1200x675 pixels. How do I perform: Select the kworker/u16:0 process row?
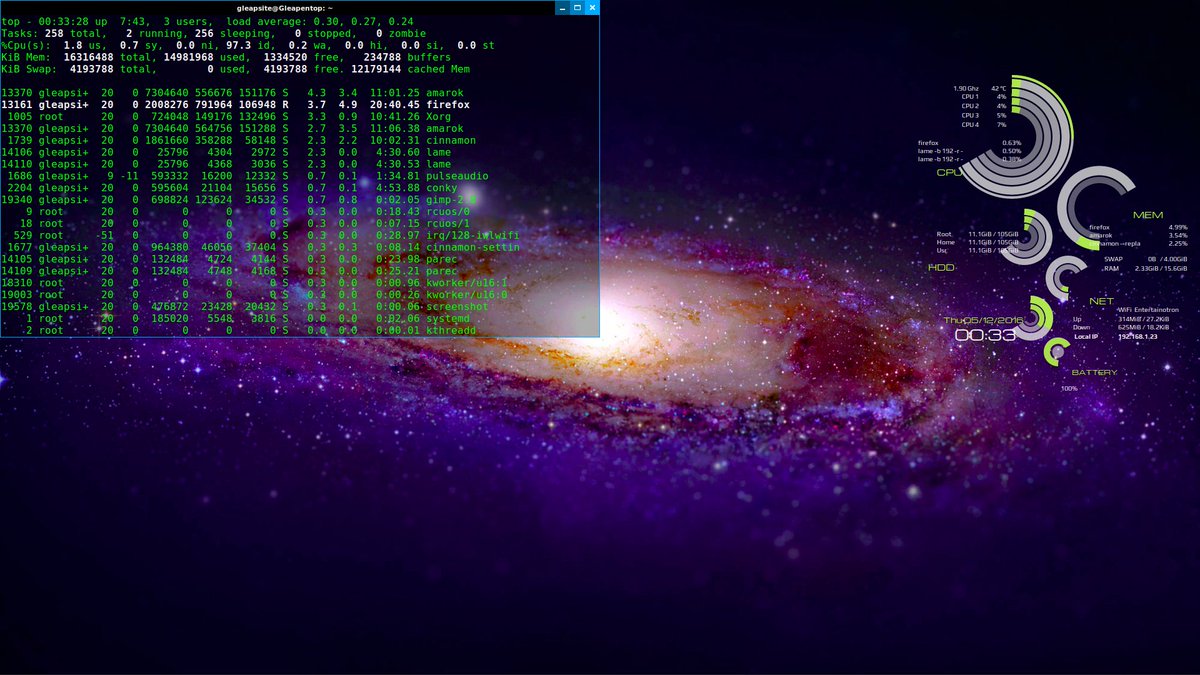tap(255, 296)
